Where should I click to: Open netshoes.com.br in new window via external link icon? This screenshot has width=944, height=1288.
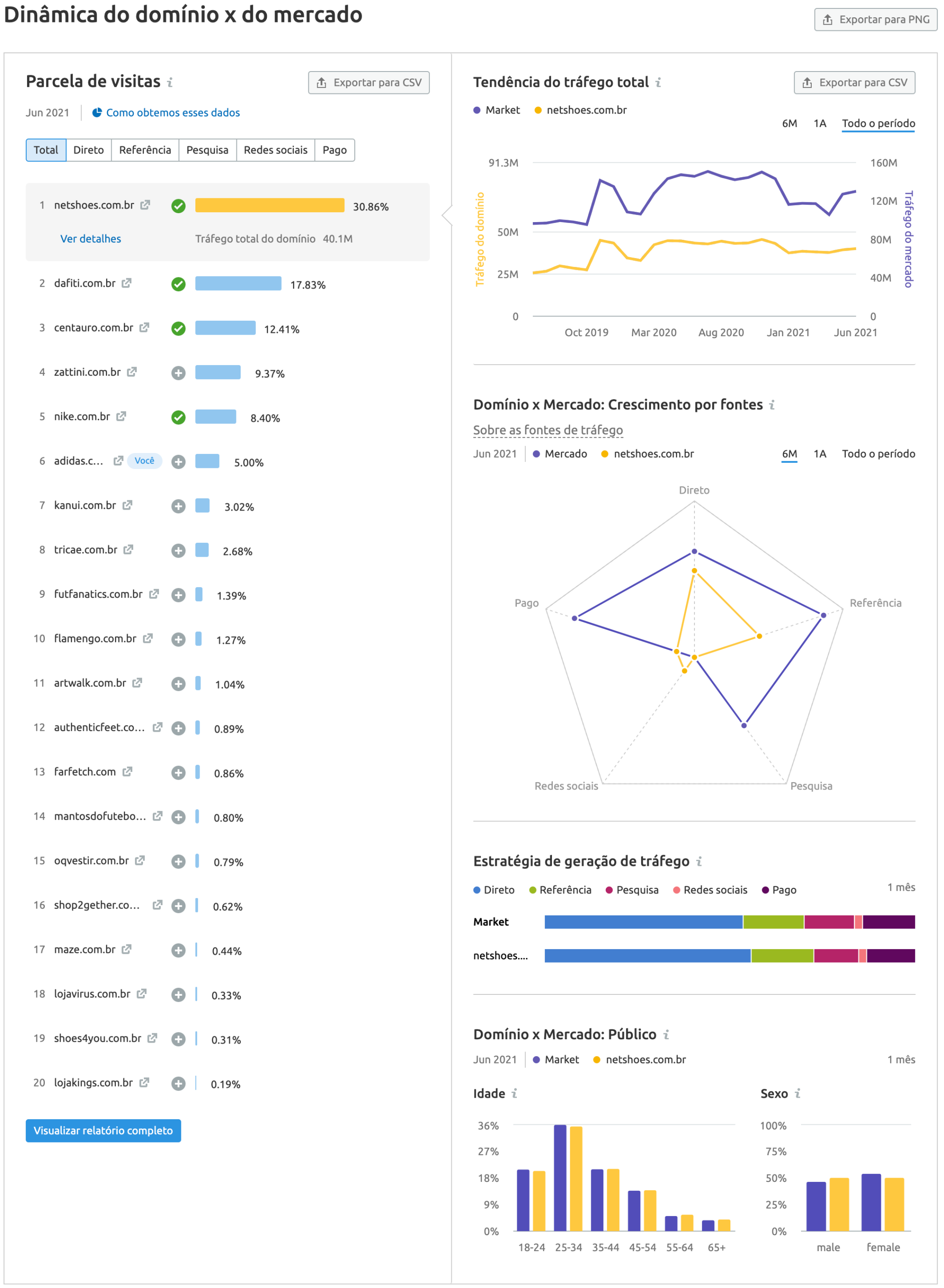146,205
